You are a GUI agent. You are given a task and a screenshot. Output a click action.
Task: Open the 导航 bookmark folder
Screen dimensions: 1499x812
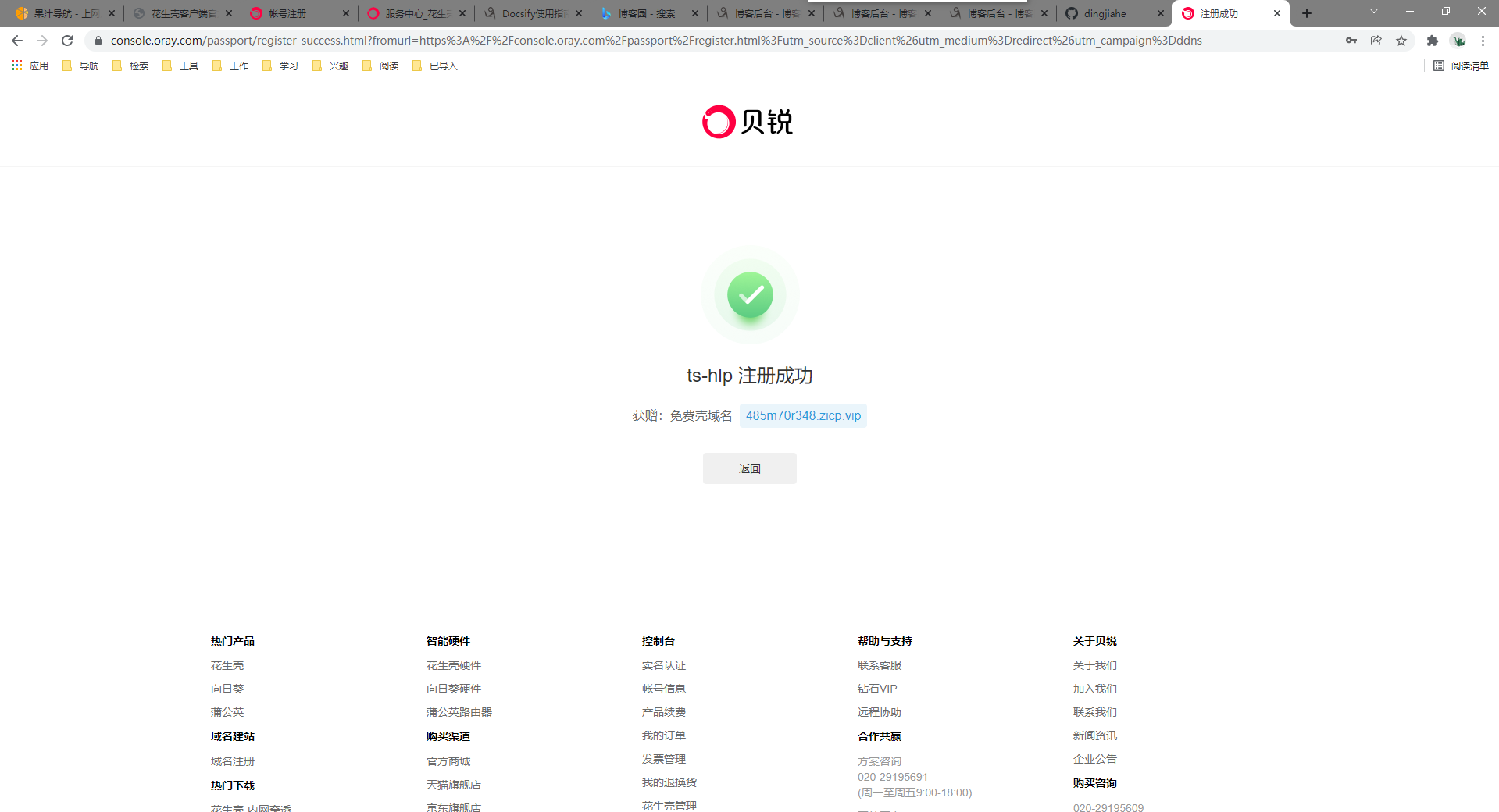(x=80, y=66)
